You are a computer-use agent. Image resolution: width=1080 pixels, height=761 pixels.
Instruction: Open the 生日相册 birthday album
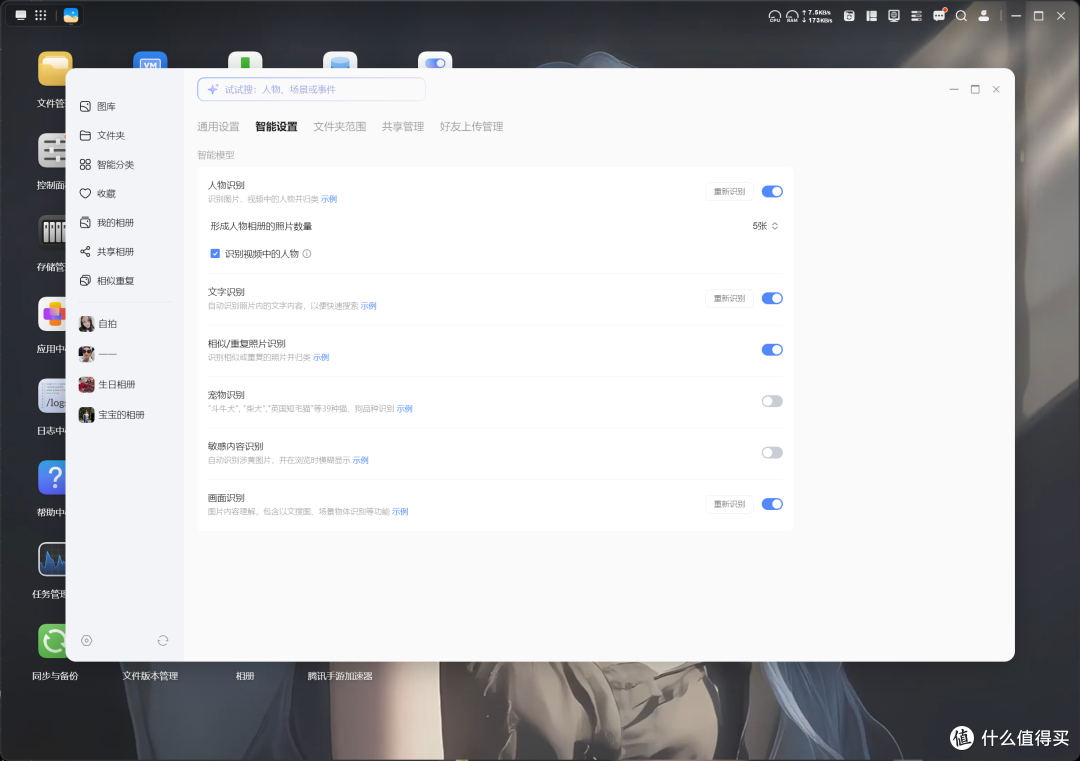click(x=107, y=384)
